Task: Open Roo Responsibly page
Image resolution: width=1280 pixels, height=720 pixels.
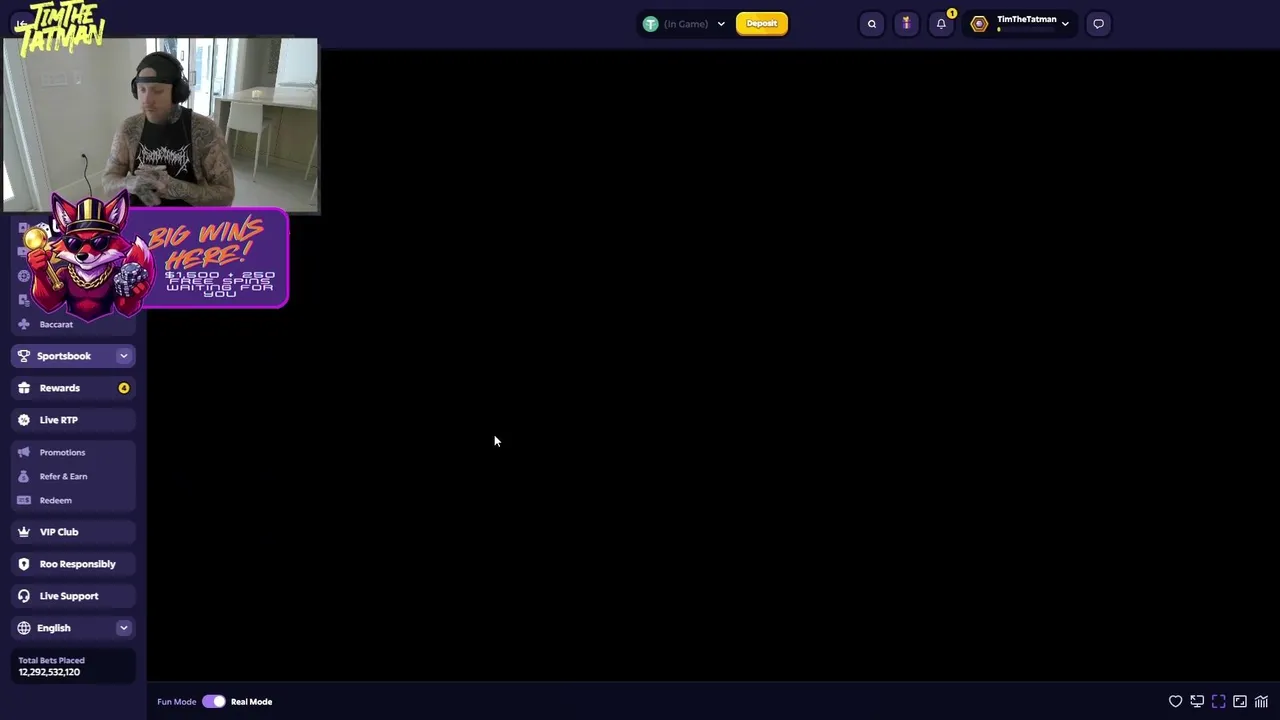Action: click(74, 564)
